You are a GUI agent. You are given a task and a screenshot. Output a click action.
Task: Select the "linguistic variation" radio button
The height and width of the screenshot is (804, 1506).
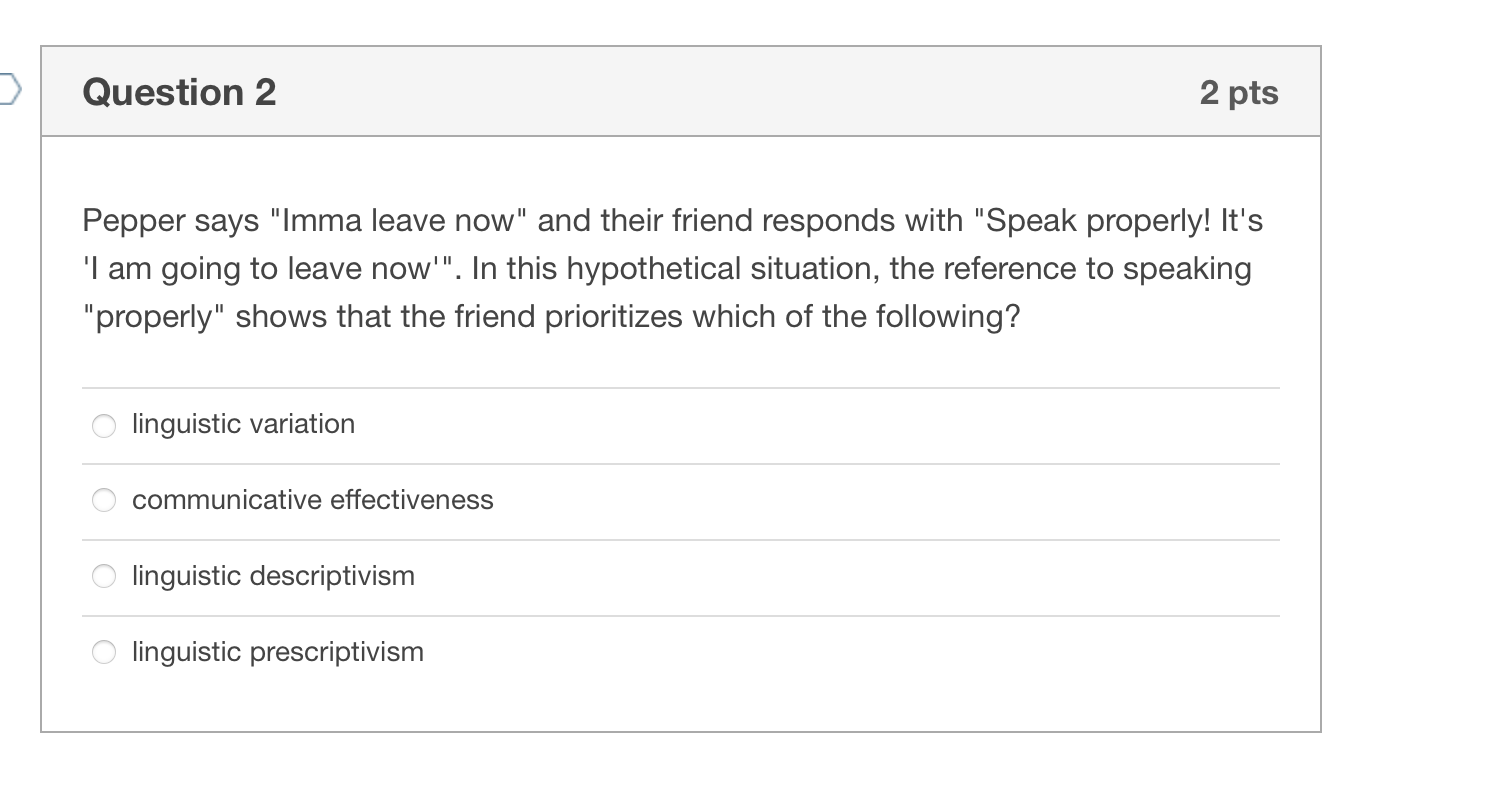click(x=104, y=426)
